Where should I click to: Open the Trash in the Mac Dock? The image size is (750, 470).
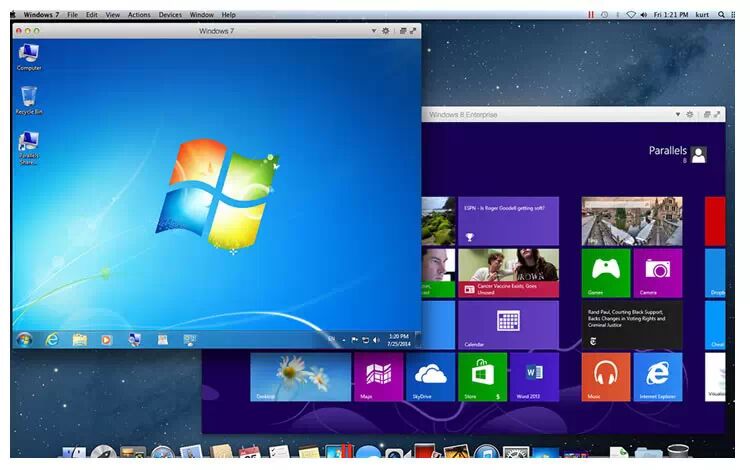click(x=677, y=451)
